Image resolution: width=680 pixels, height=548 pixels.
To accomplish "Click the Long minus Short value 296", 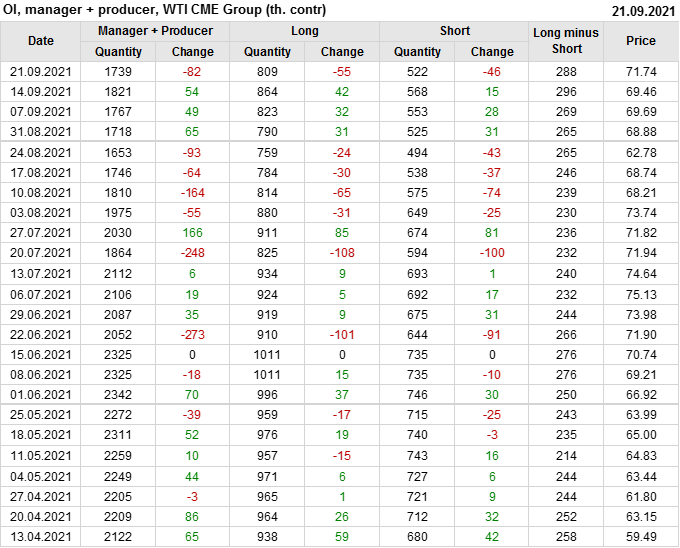I will (566, 90).
